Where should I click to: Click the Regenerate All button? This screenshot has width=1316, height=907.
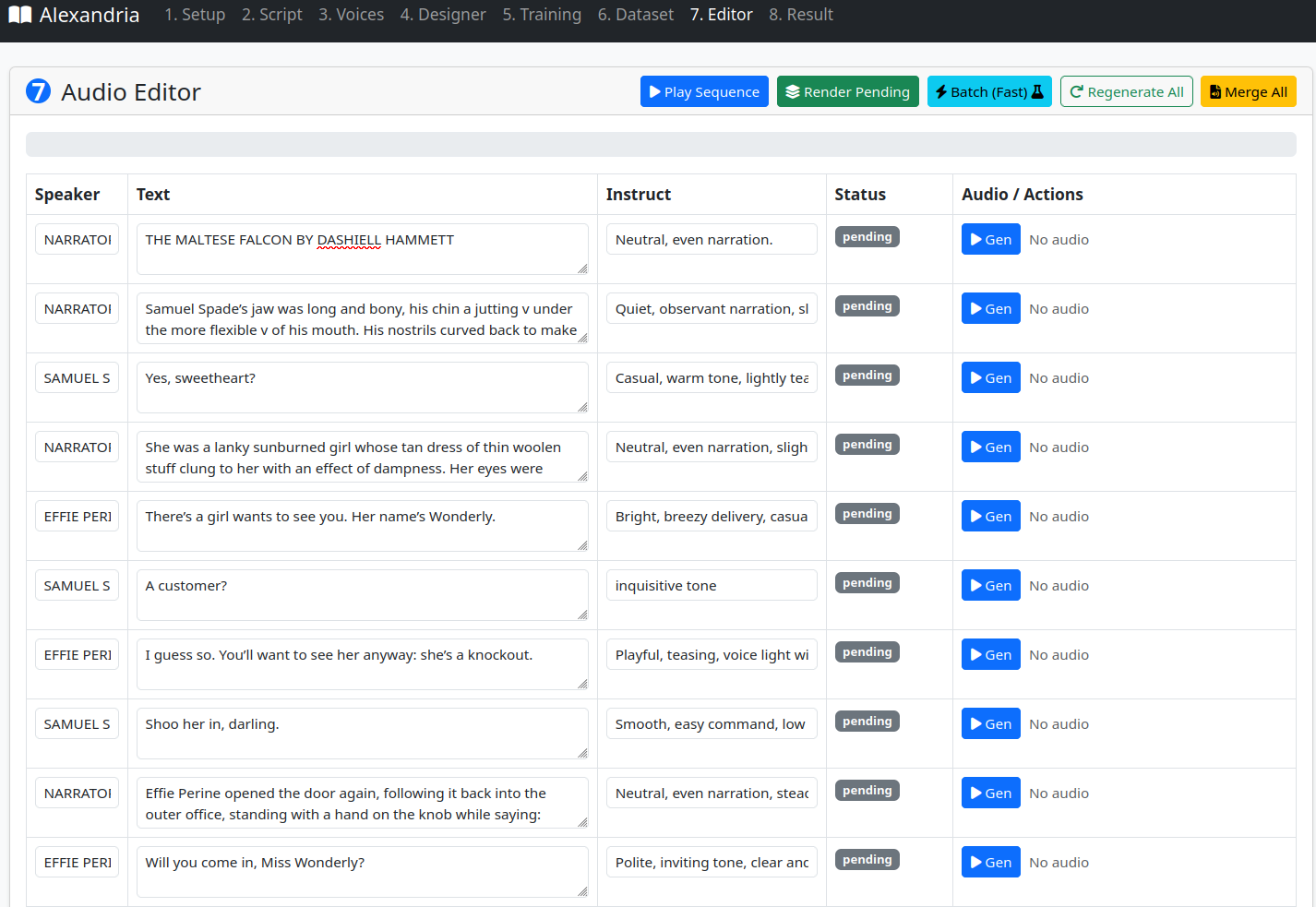click(x=1126, y=91)
